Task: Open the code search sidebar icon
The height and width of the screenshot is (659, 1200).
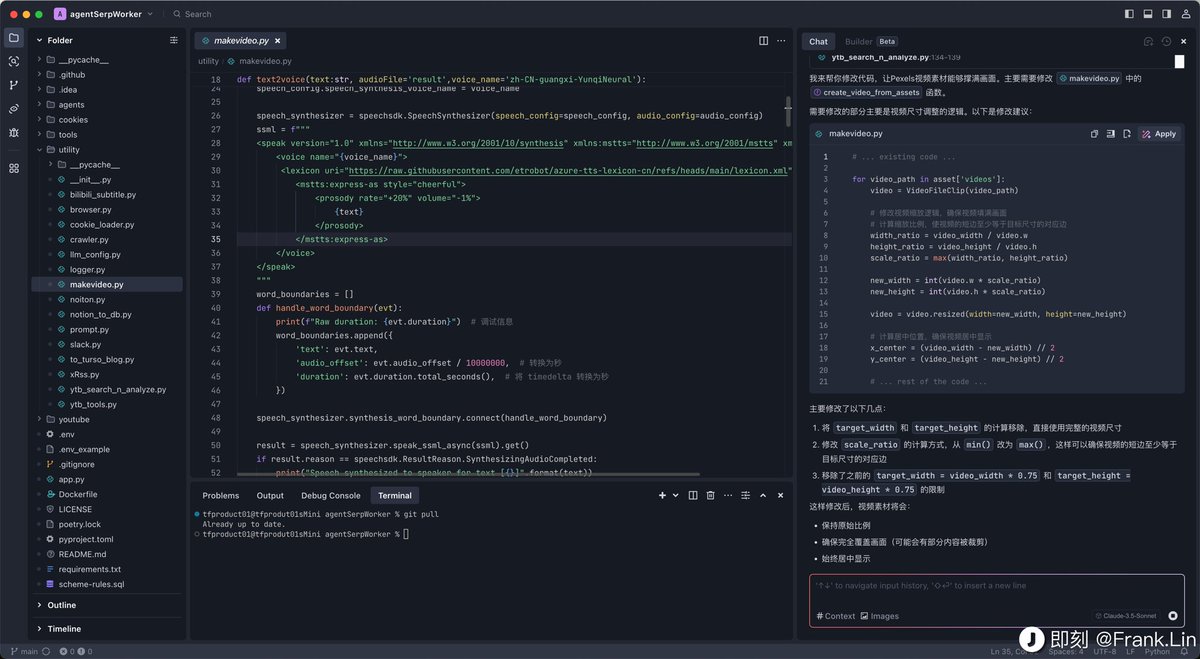Action: point(14,62)
